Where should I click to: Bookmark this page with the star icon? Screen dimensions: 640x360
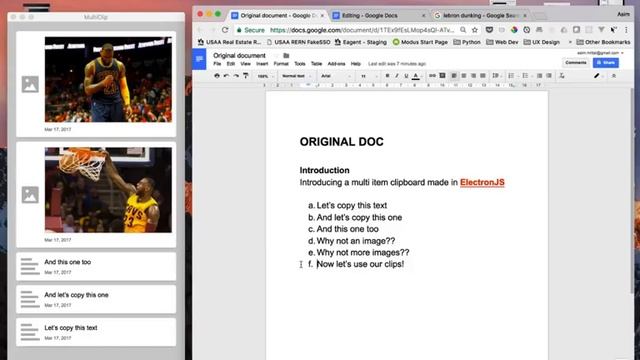pos(475,30)
